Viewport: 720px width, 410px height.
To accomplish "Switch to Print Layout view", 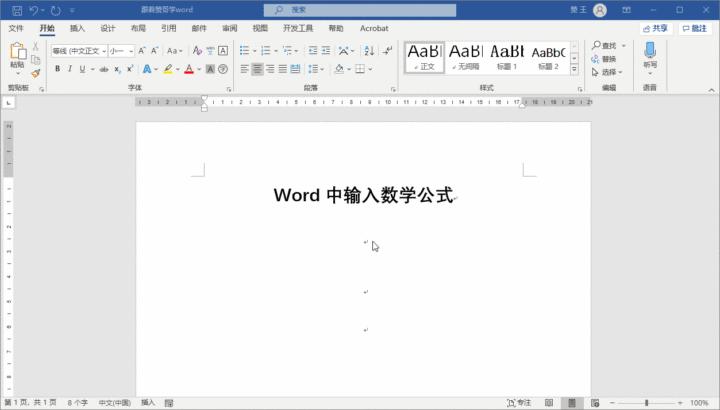I will pyautogui.click(x=572, y=403).
